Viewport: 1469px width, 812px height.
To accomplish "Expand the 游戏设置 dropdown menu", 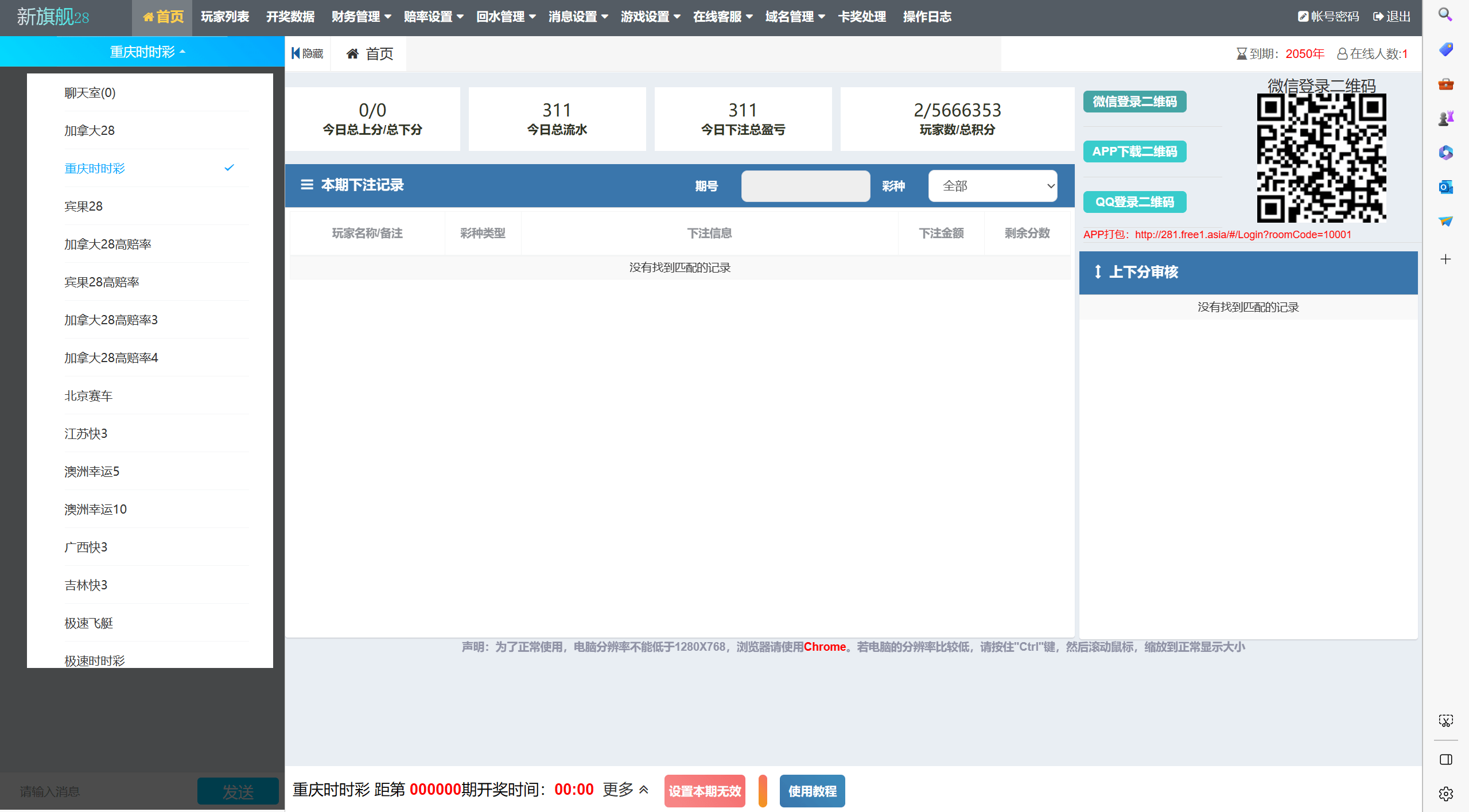I will pyautogui.click(x=650, y=17).
